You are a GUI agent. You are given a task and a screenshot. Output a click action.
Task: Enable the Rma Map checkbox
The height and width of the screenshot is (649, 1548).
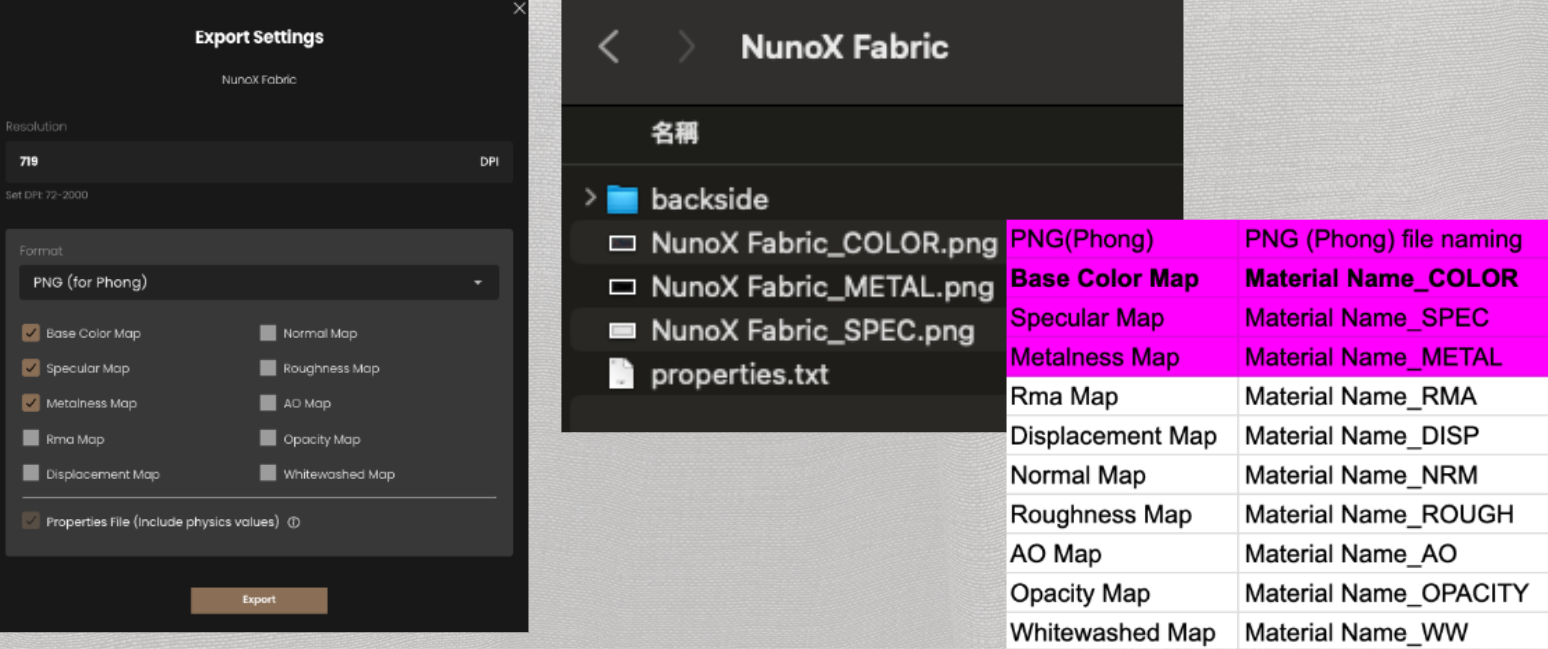[31, 438]
